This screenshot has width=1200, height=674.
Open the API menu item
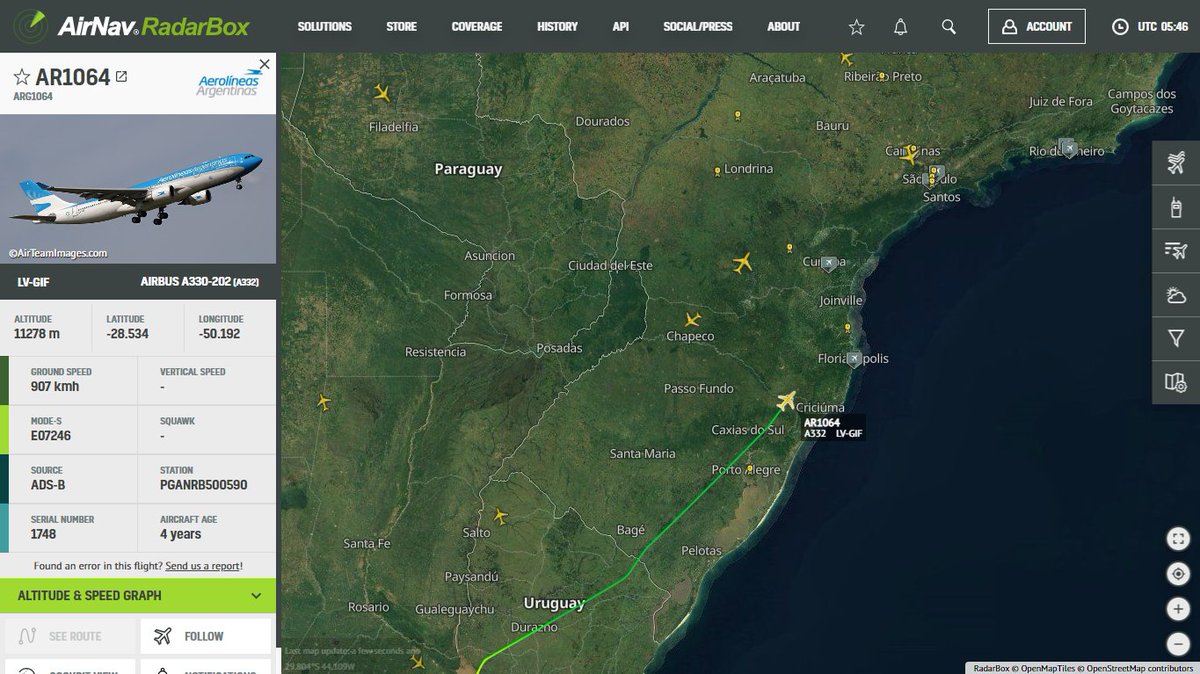[621, 27]
